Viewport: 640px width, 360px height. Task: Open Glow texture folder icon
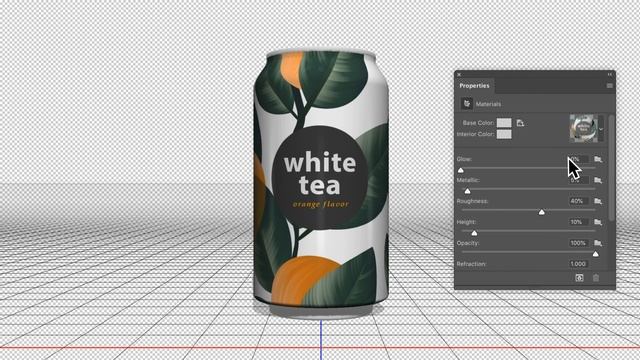[598, 159]
